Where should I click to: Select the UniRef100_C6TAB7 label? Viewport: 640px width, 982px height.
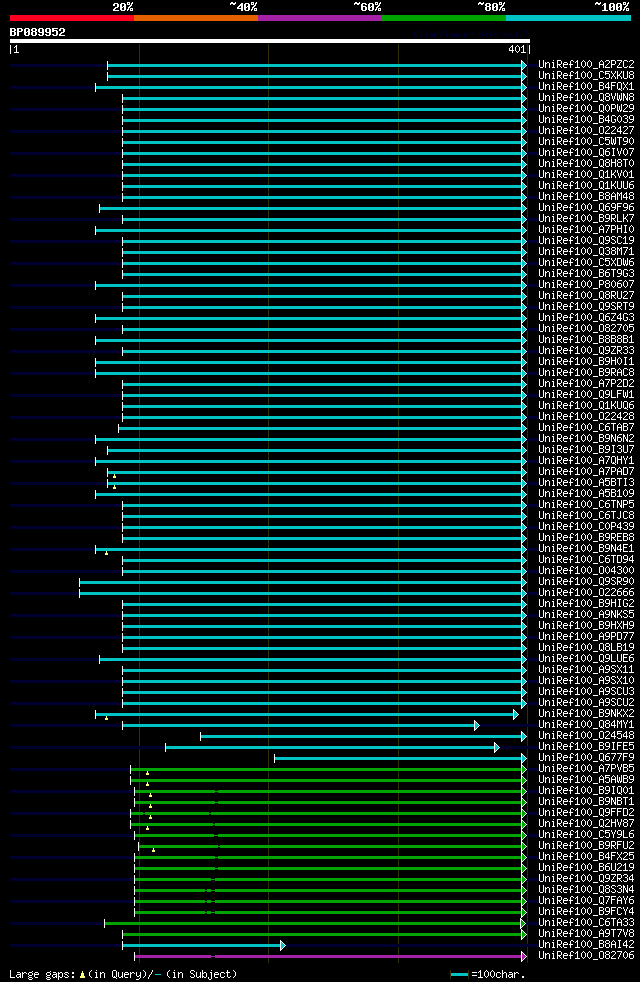586,428
